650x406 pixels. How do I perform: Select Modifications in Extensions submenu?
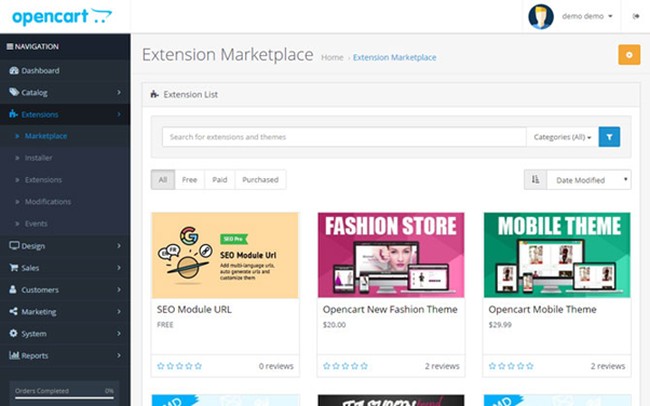[47, 202]
